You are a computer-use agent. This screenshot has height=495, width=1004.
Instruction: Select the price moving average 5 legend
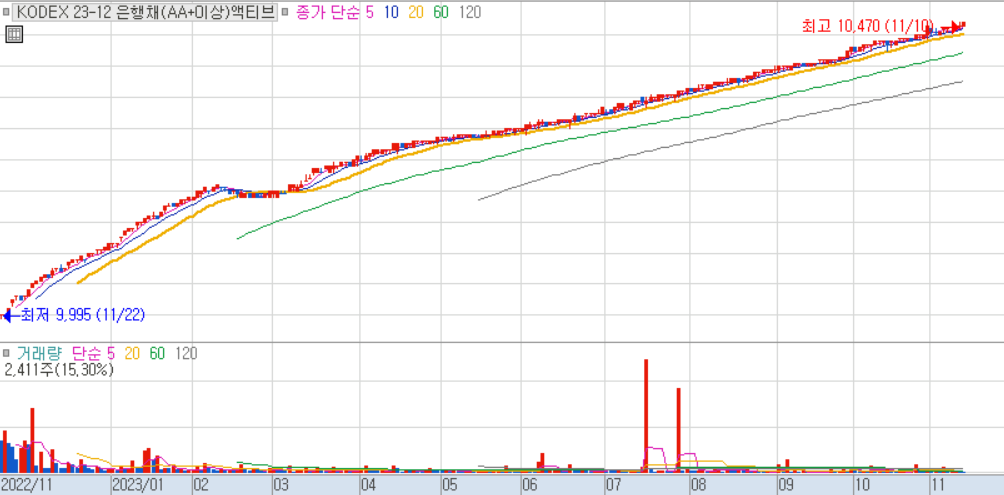pyautogui.click(x=370, y=12)
